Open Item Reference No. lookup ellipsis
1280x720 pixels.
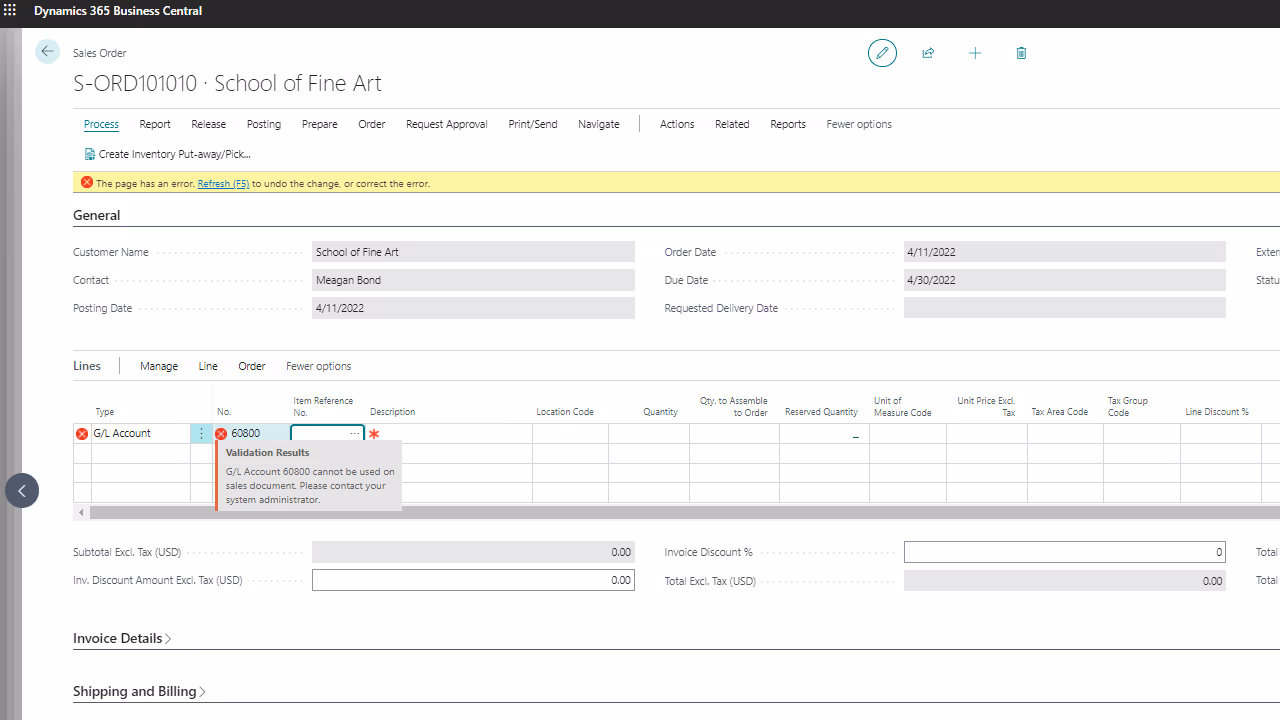[354, 434]
